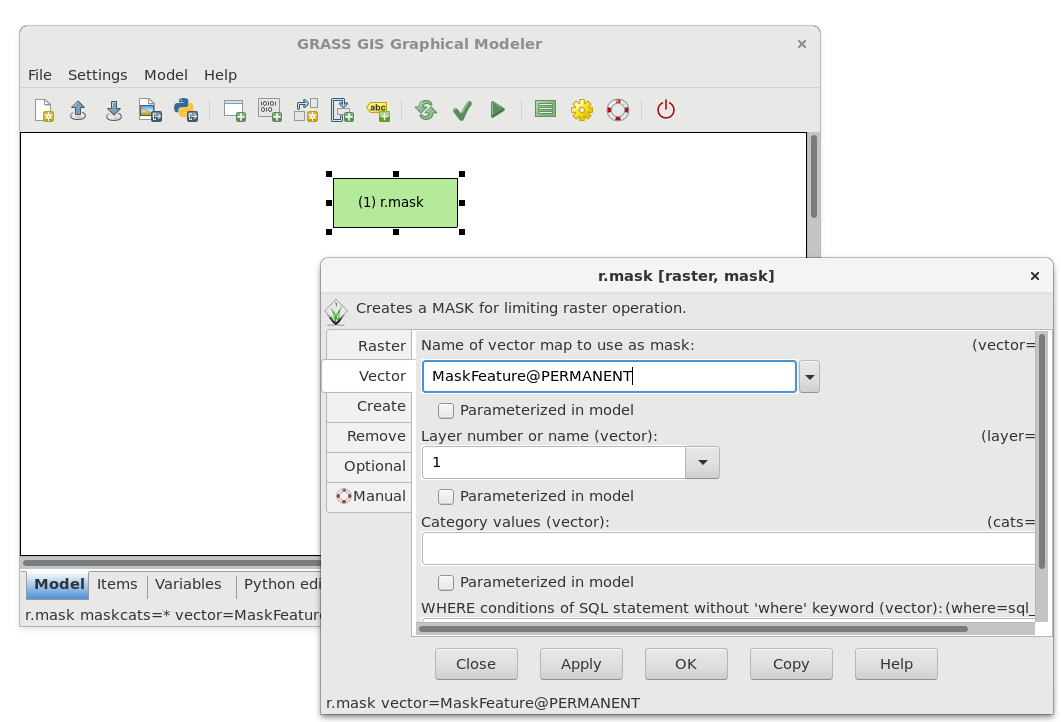Run the model with play icon
Viewport: 1061px width, 722px height.
pyautogui.click(x=498, y=110)
